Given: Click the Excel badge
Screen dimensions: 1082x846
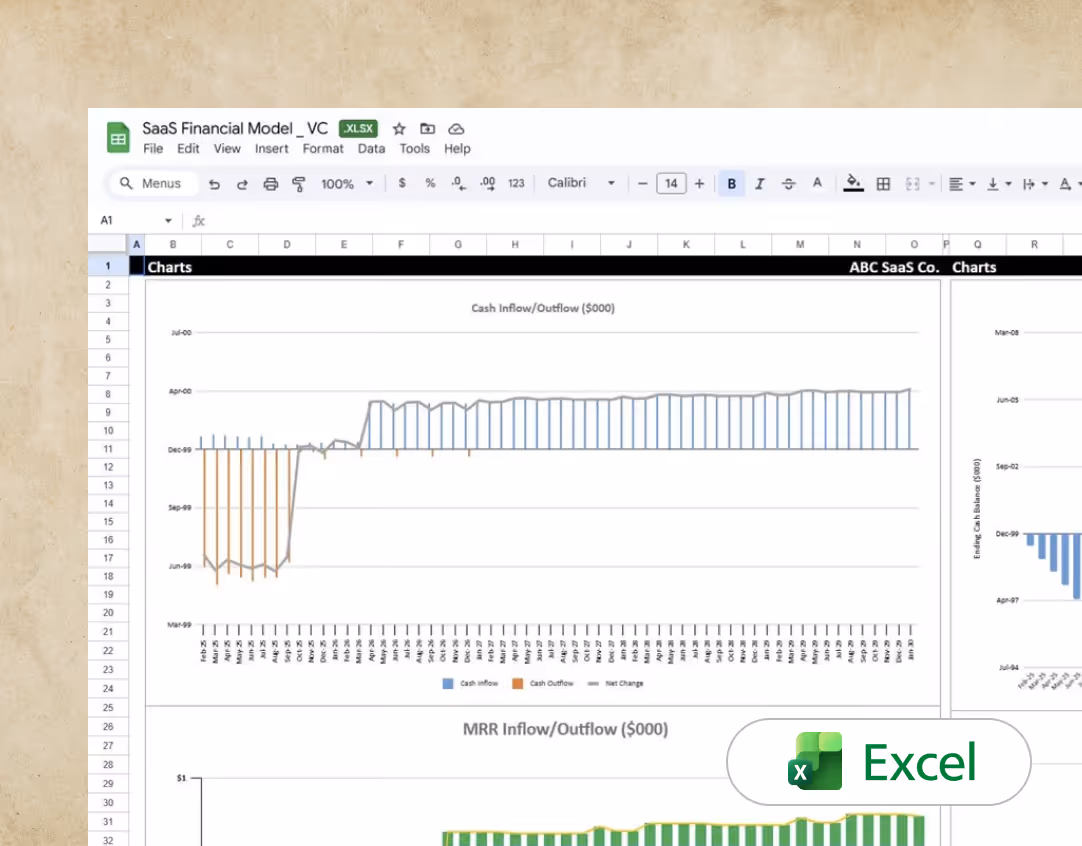Looking at the screenshot, I should (878, 762).
